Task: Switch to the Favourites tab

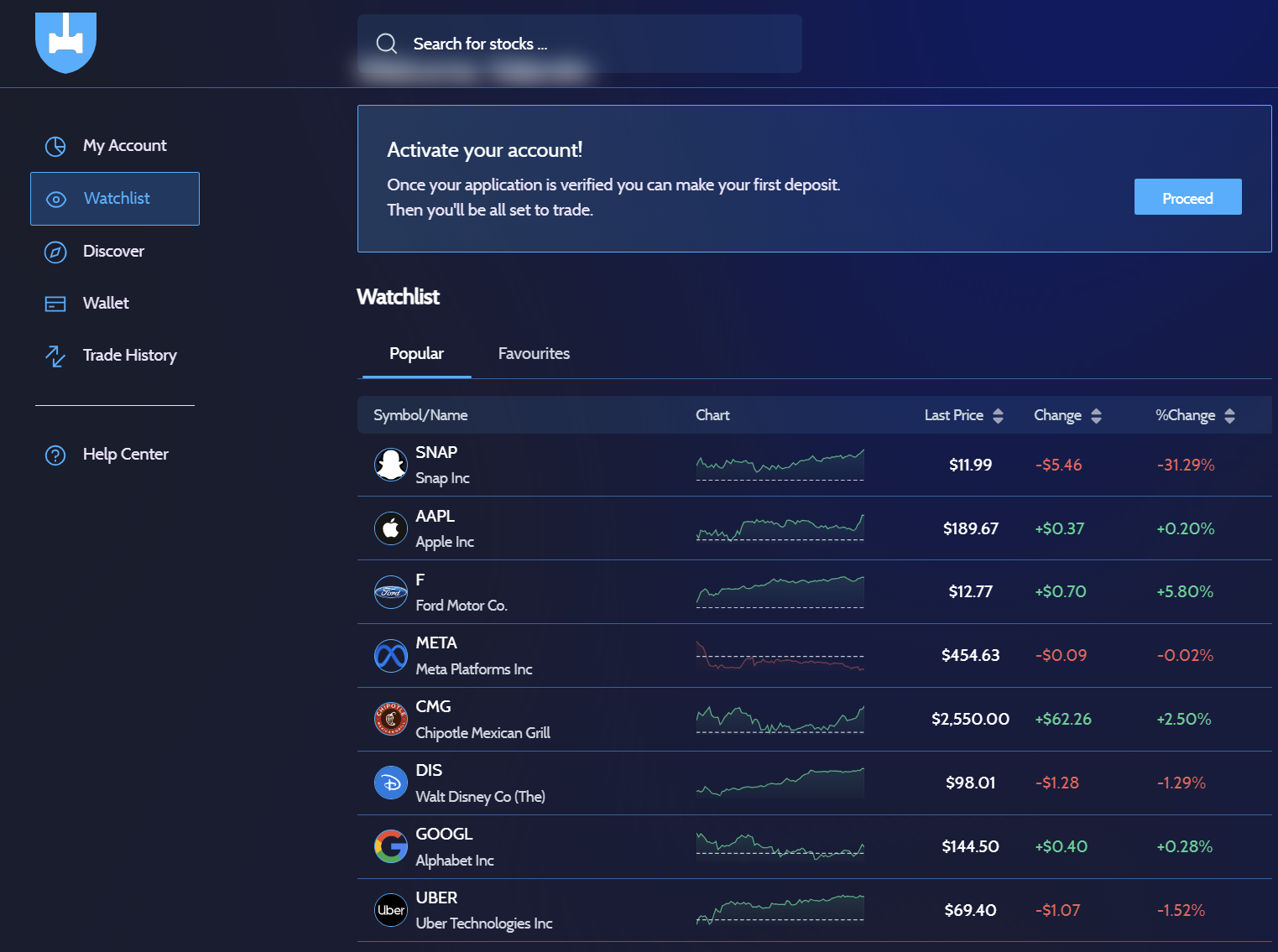Action: 534,354
